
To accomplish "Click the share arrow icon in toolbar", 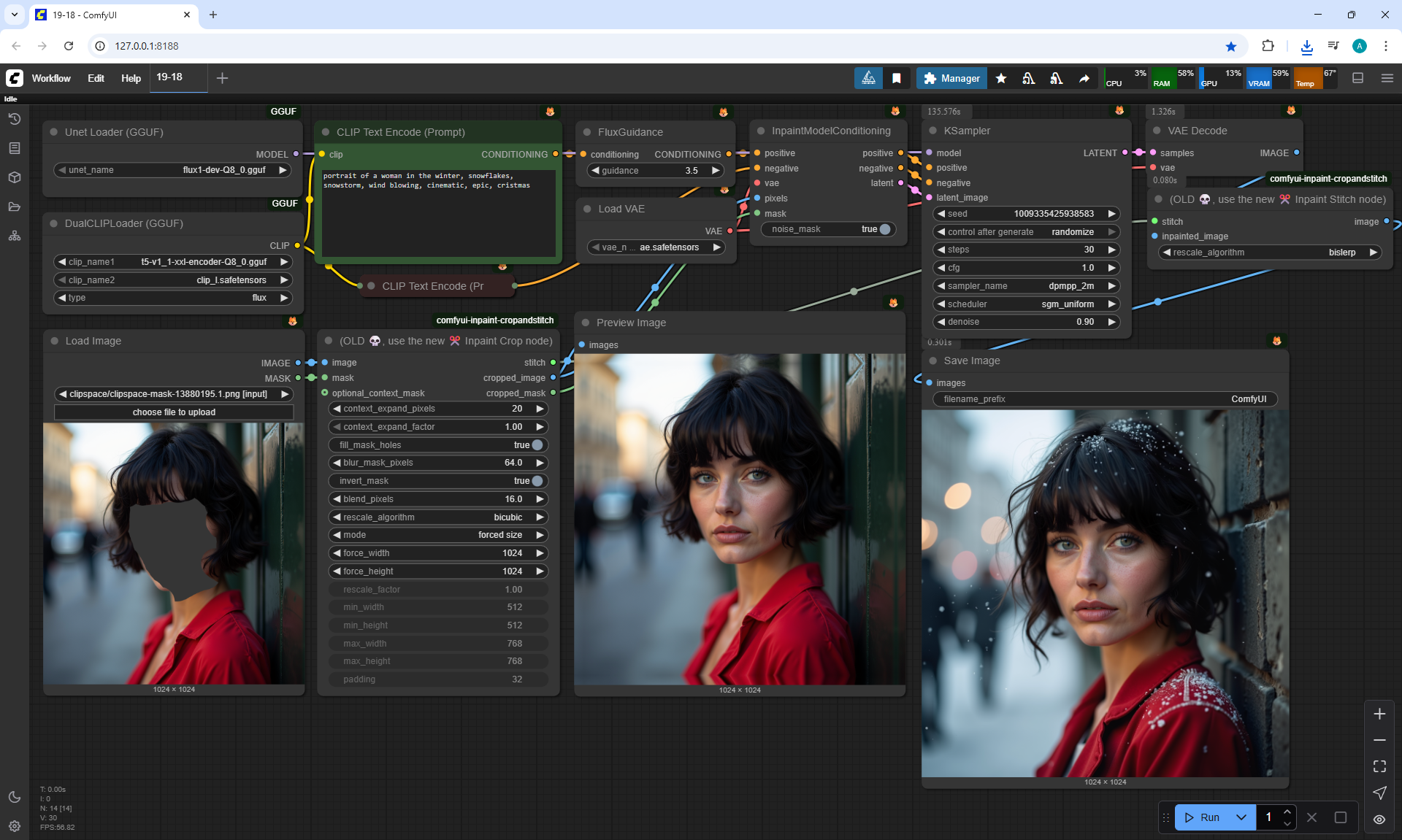I will (x=1084, y=78).
